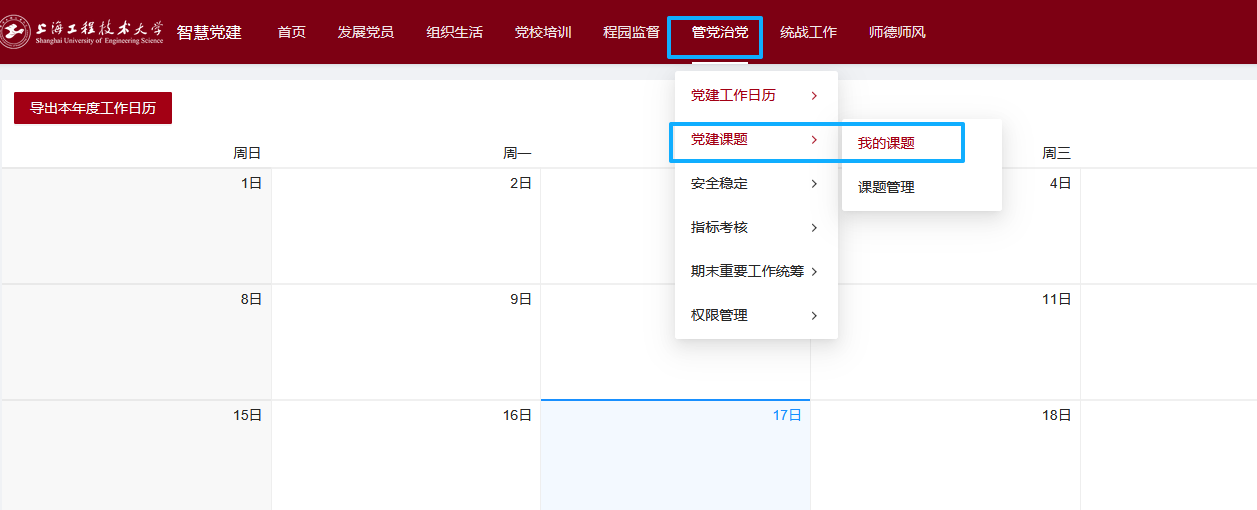Open 统战工作 in navigation bar

pyautogui.click(x=808, y=32)
